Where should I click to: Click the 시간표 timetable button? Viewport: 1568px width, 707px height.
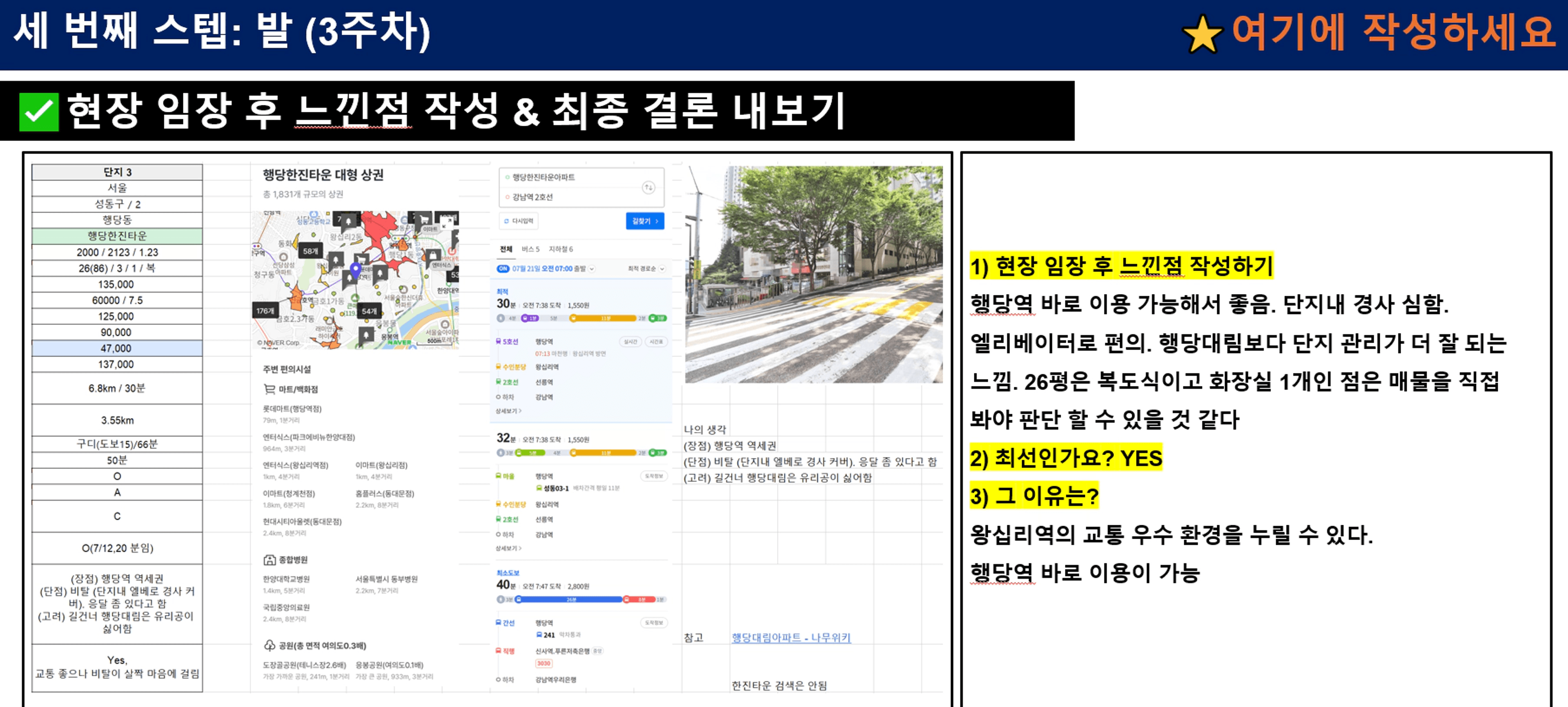point(655,341)
